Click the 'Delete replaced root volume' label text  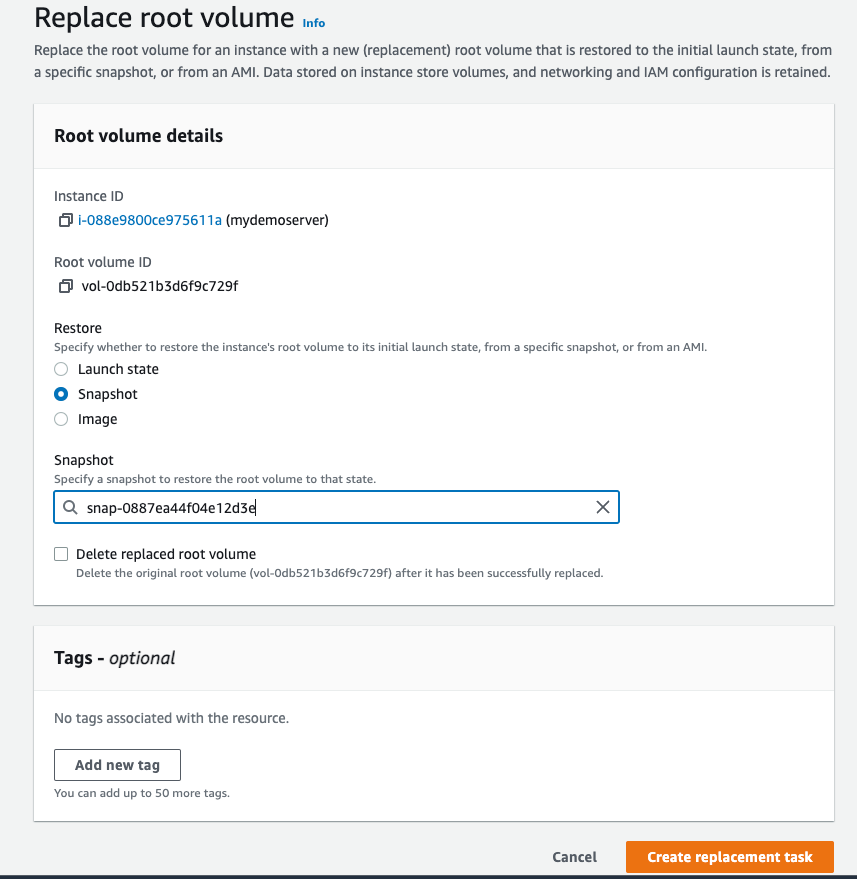click(166, 554)
